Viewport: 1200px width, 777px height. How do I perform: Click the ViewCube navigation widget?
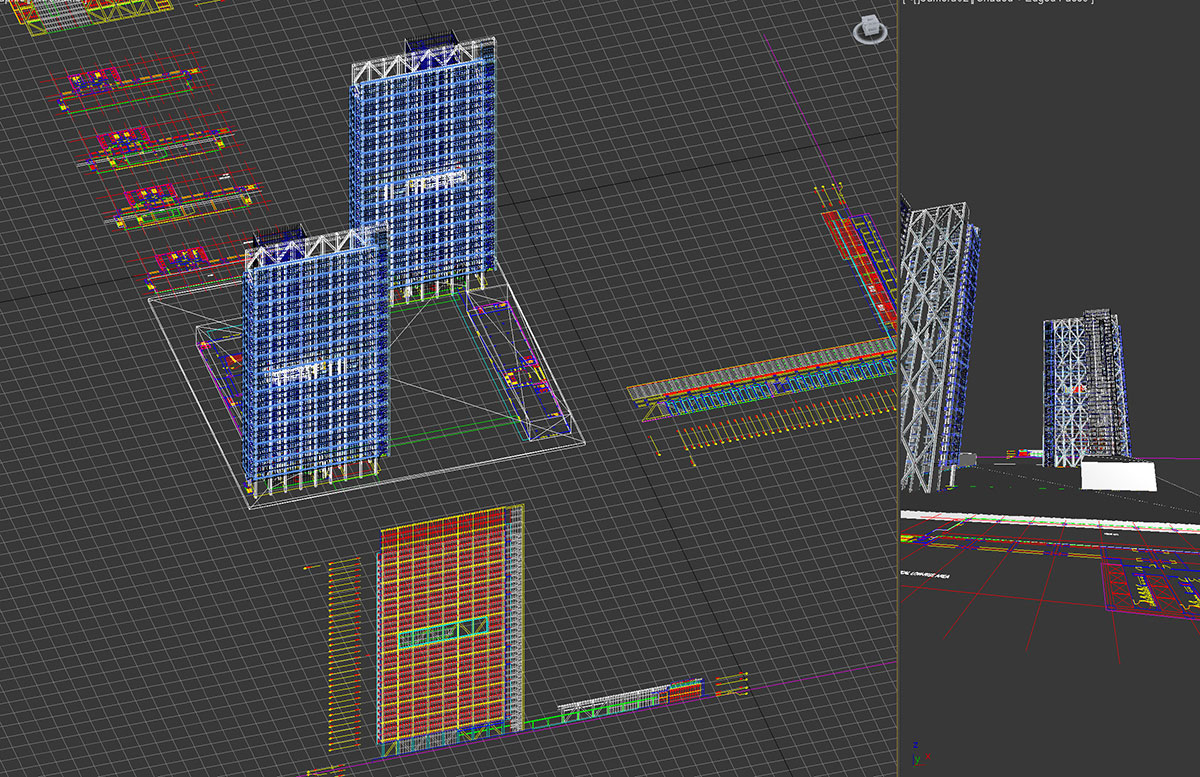(x=870, y=30)
